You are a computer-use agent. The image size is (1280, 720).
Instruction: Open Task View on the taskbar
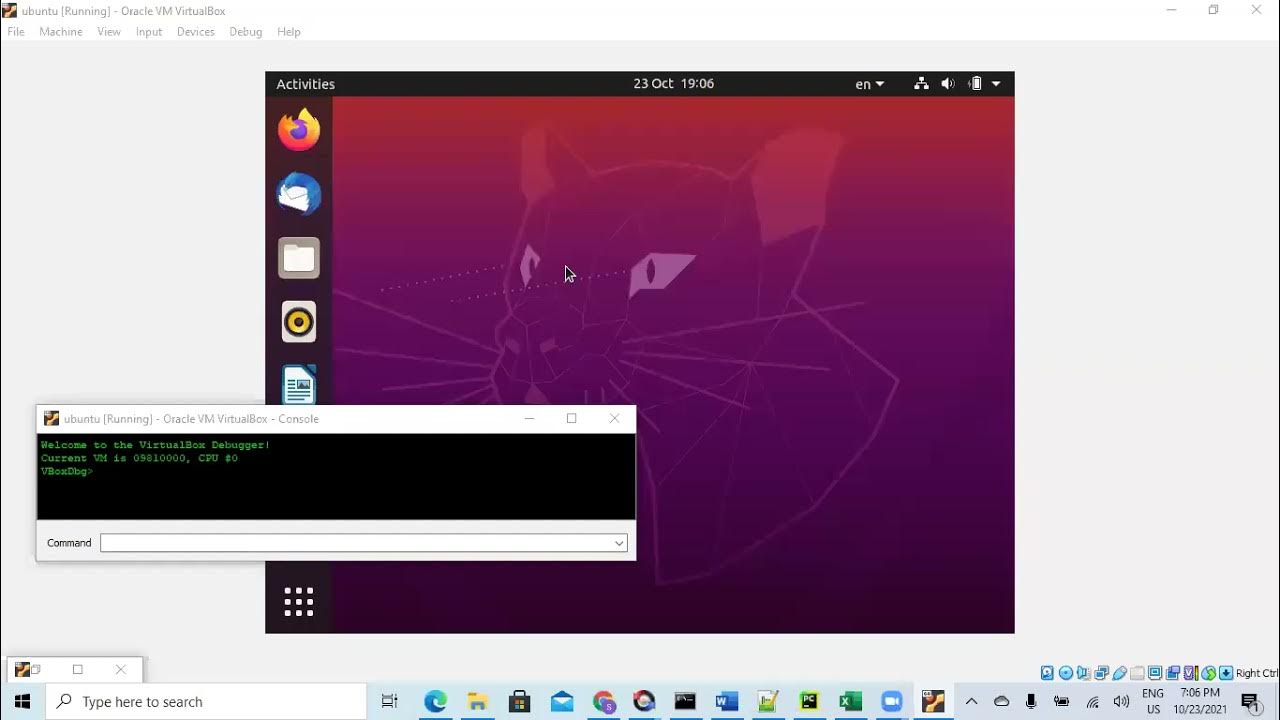tap(390, 702)
